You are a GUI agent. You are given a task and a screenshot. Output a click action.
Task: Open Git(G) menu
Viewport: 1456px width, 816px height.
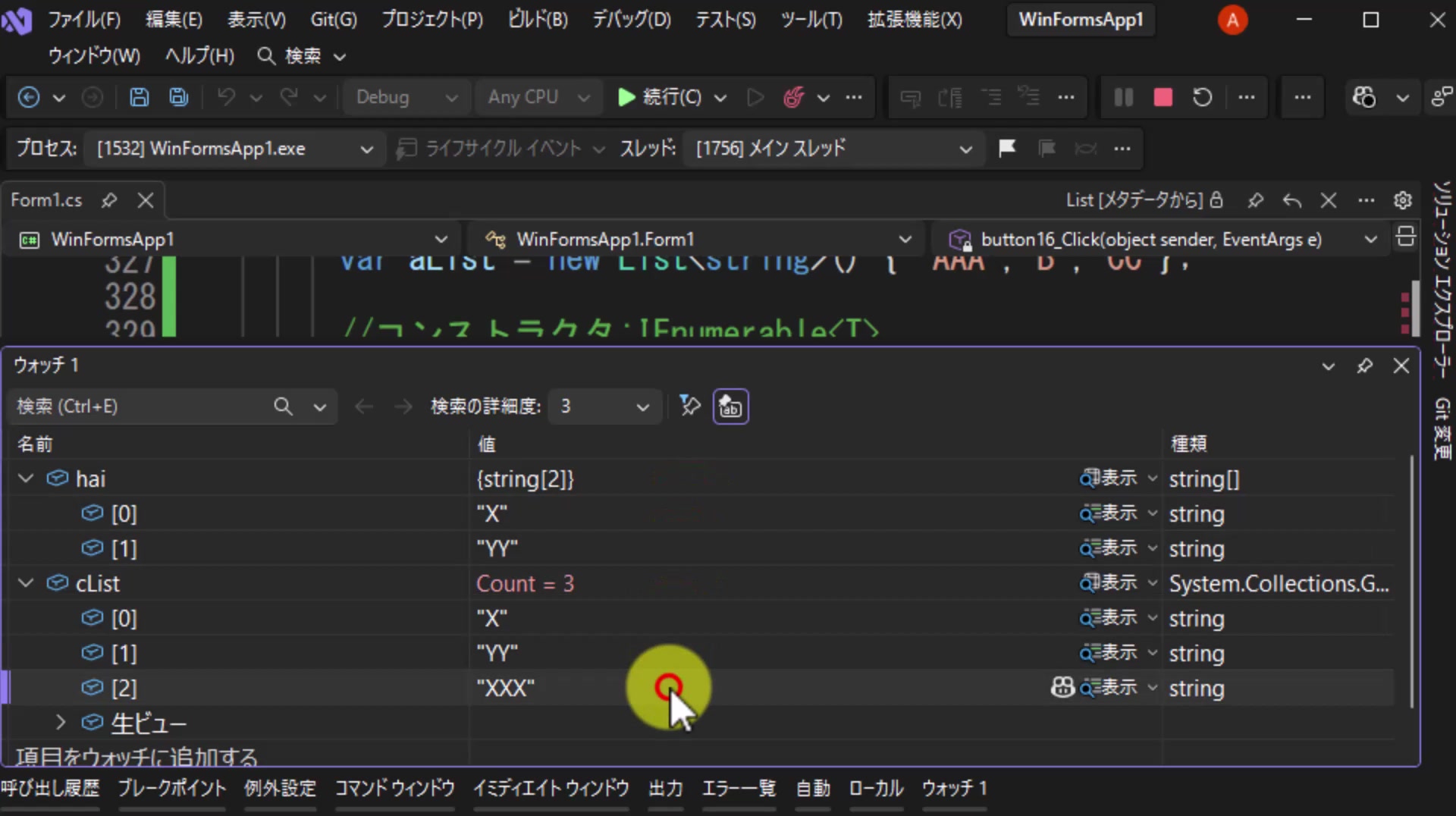pos(334,20)
